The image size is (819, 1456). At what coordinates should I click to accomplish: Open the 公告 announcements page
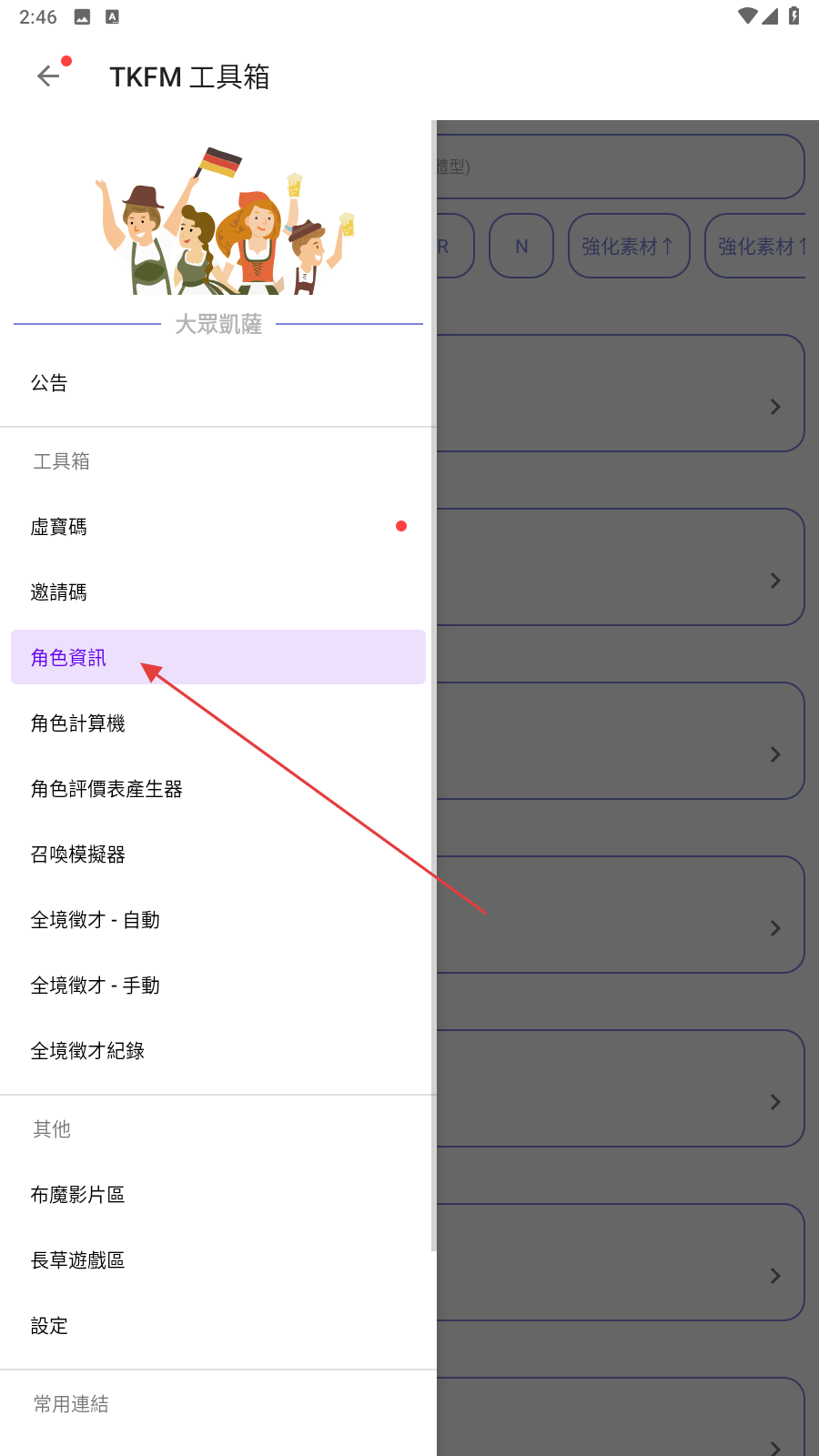pyautogui.click(x=218, y=383)
